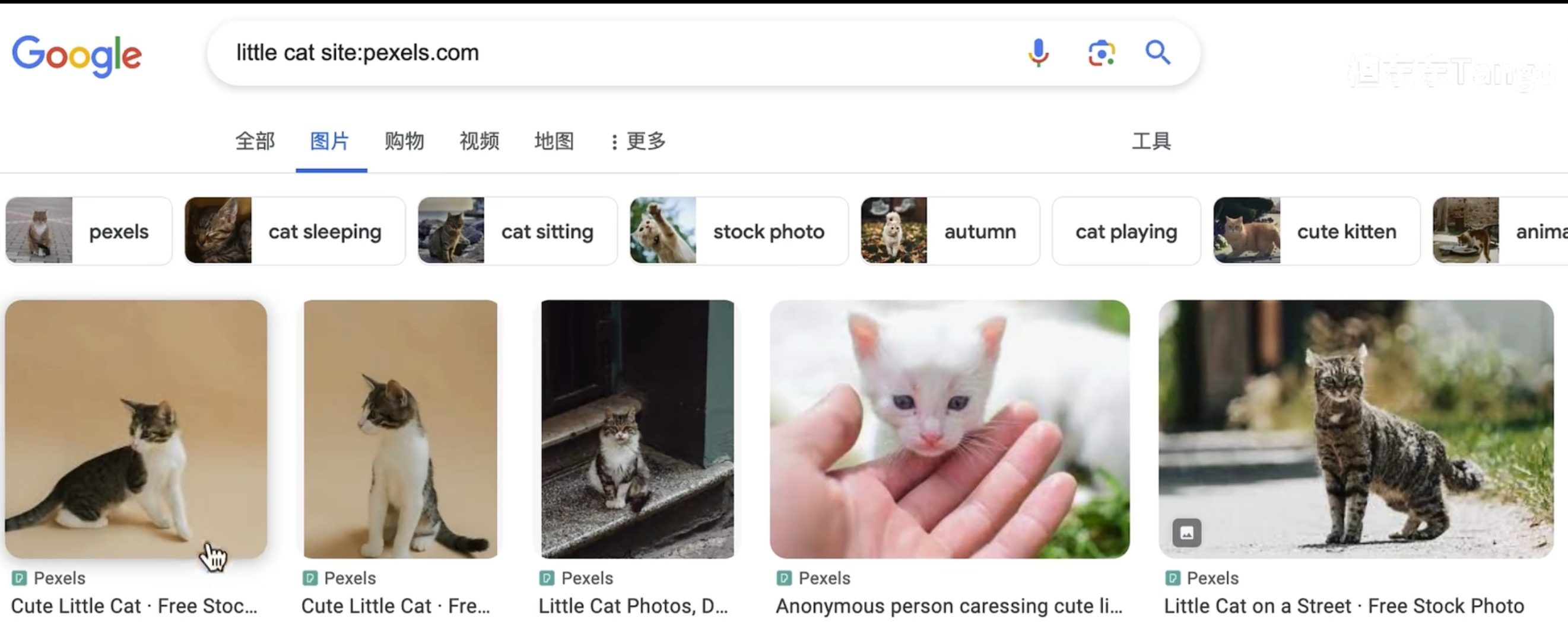Click the microphone voice search icon
The width and height of the screenshot is (1568, 637).
pos(1039,53)
